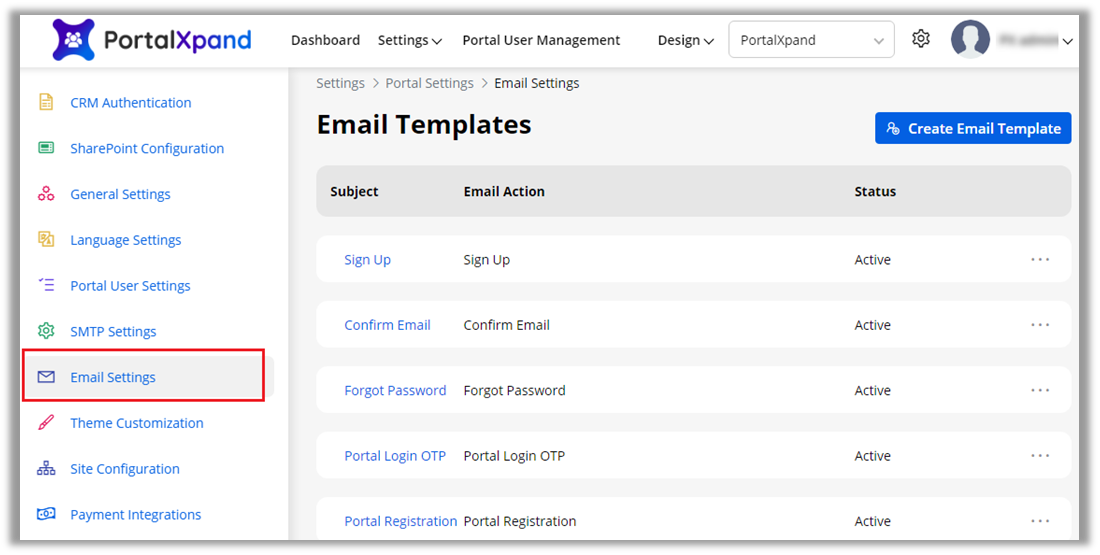Open the gear settings icon in header
1100x555 pixels.
920,39
